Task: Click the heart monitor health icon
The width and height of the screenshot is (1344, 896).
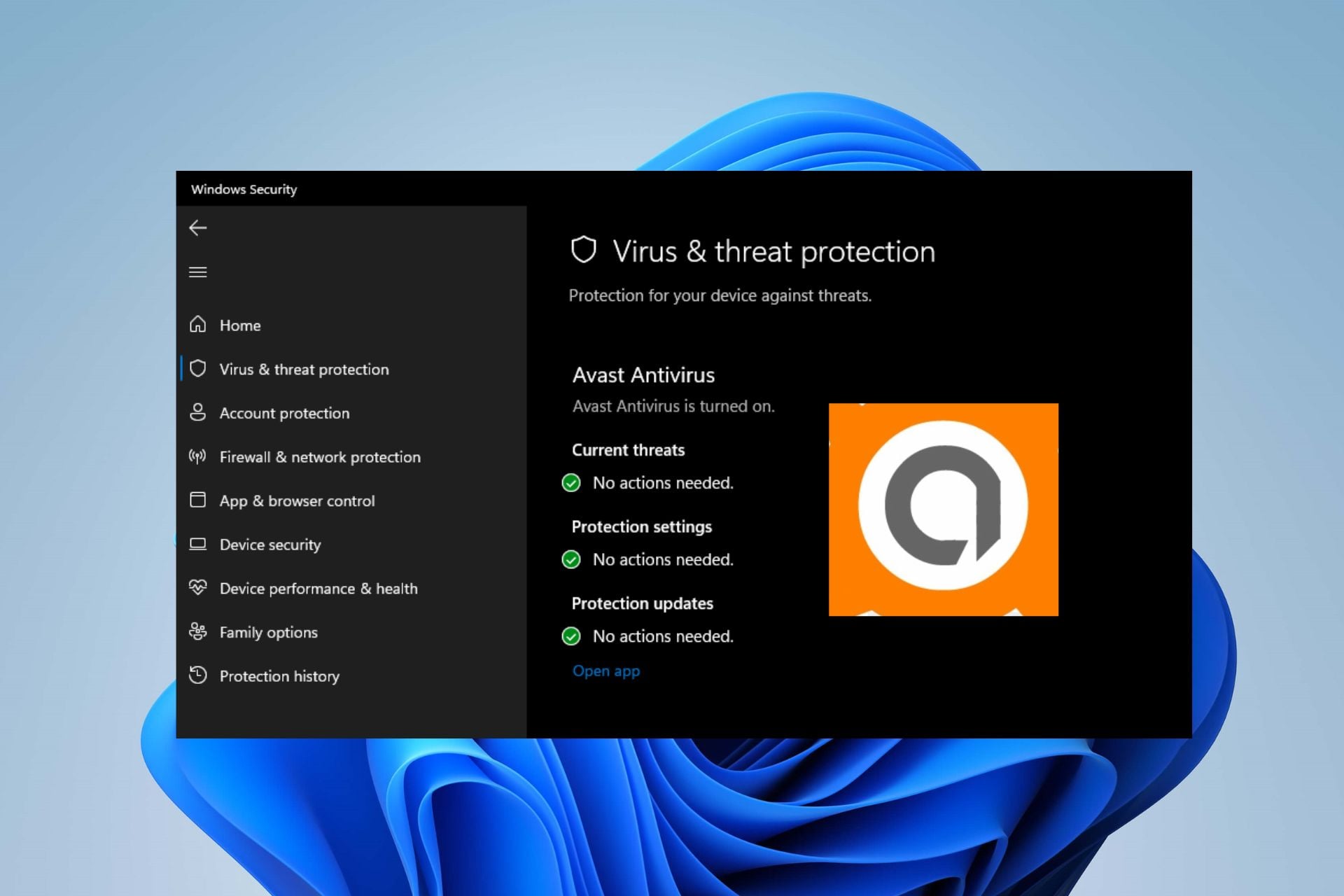Action: 198,587
